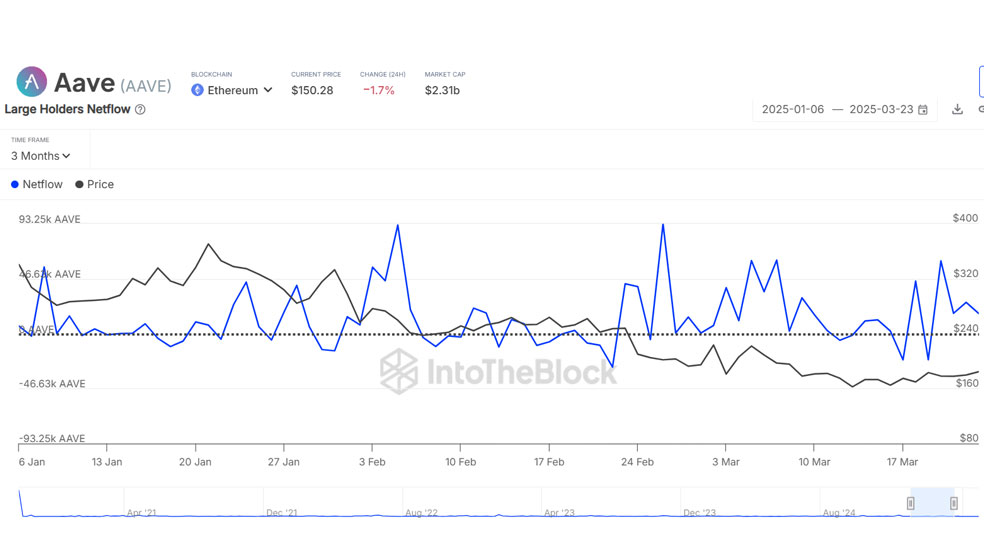Download the chart data
984x554 pixels.
point(957,109)
